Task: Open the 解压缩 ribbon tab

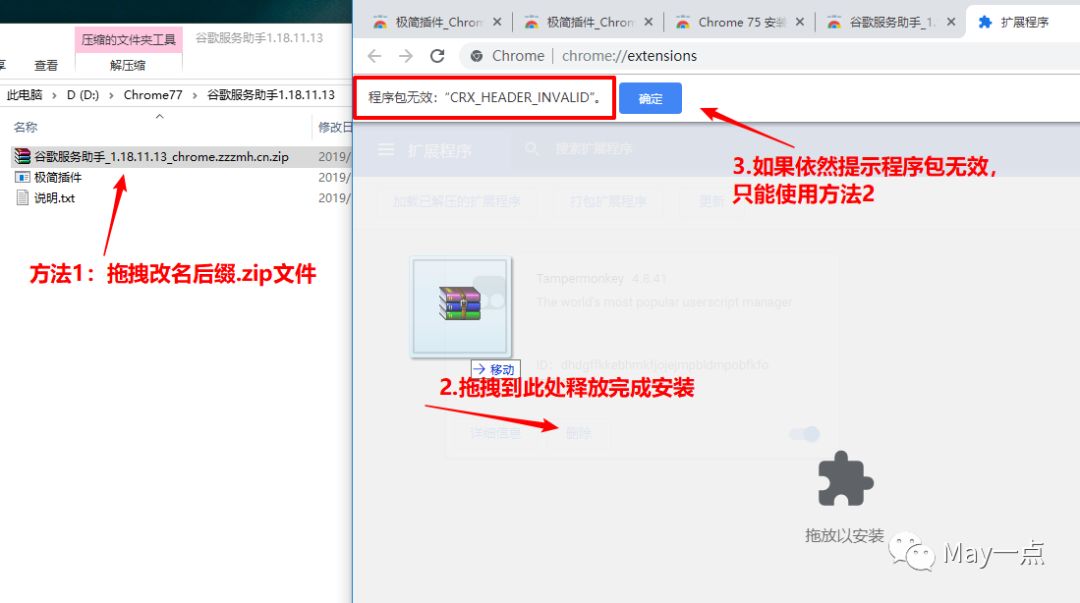Action: click(128, 65)
